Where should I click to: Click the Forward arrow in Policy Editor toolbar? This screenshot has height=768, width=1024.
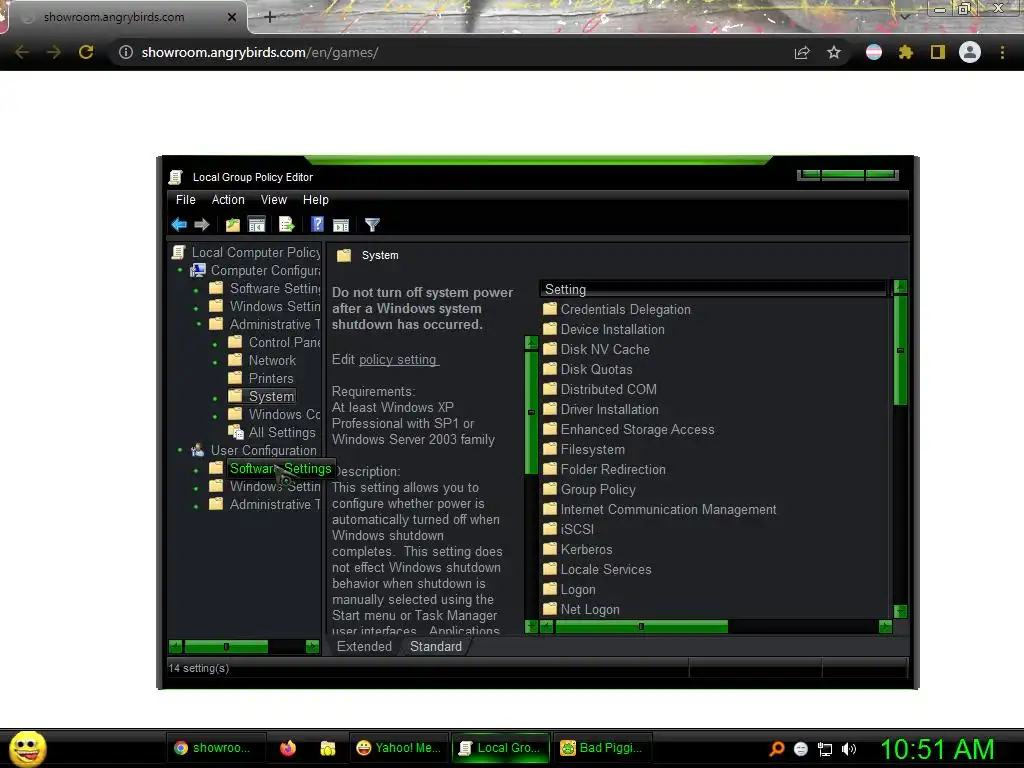point(202,225)
